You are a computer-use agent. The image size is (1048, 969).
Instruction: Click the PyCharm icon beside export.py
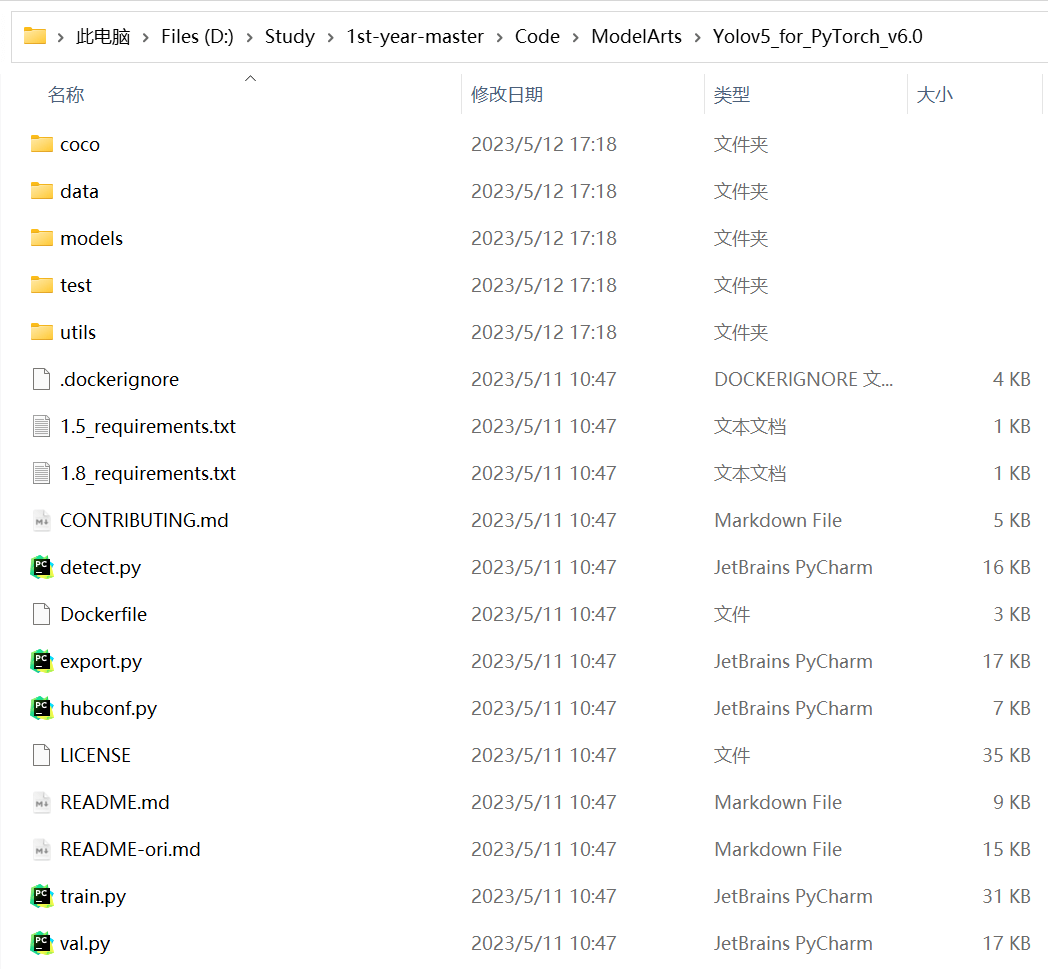tap(41, 661)
